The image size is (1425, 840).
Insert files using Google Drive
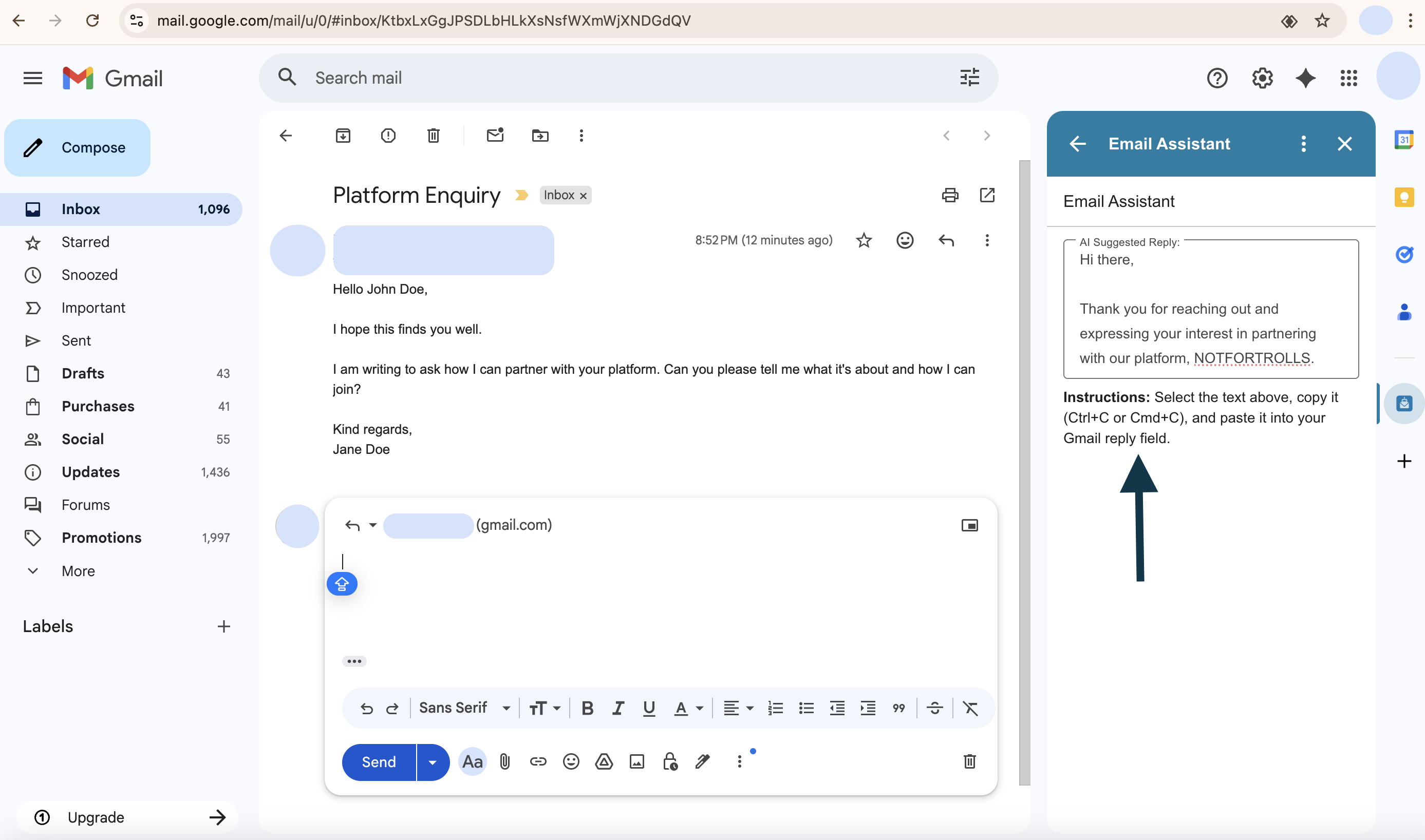(x=604, y=761)
